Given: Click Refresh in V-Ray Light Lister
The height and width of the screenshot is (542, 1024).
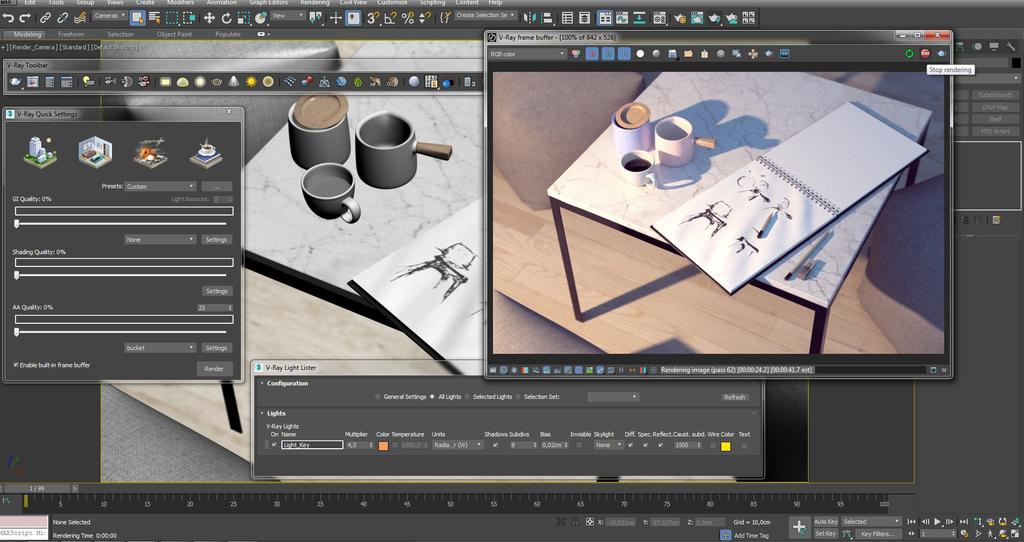Looking at the screenshot, I should (x=734, y=397).
